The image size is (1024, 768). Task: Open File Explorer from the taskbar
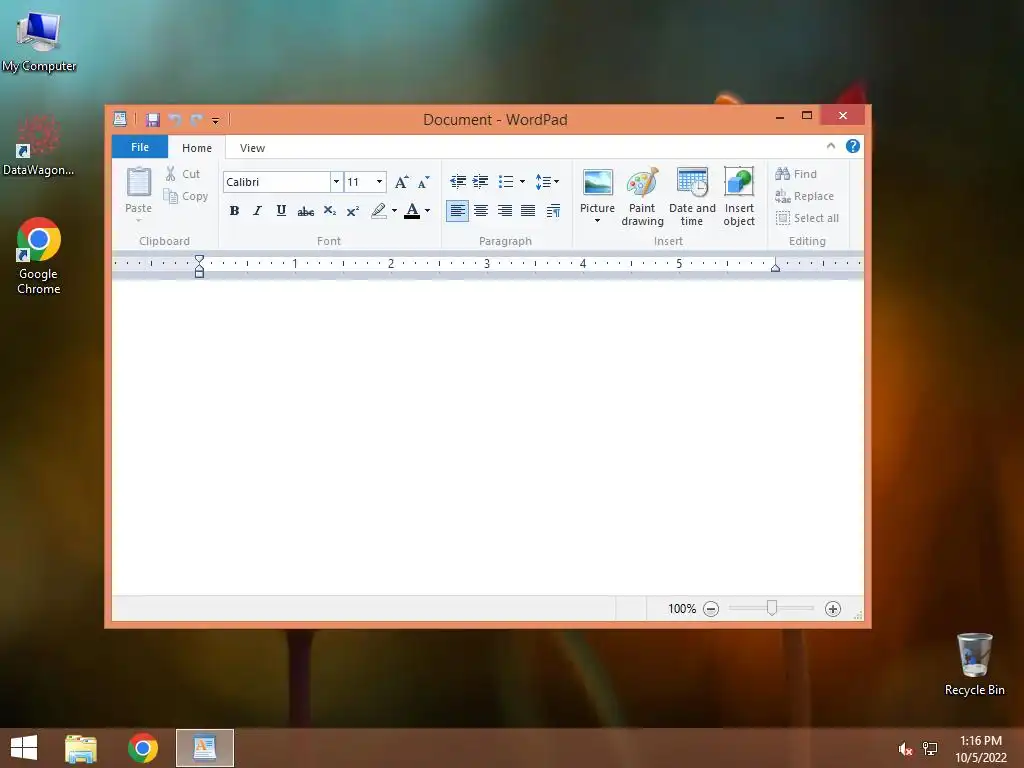(x=81, y=748)
